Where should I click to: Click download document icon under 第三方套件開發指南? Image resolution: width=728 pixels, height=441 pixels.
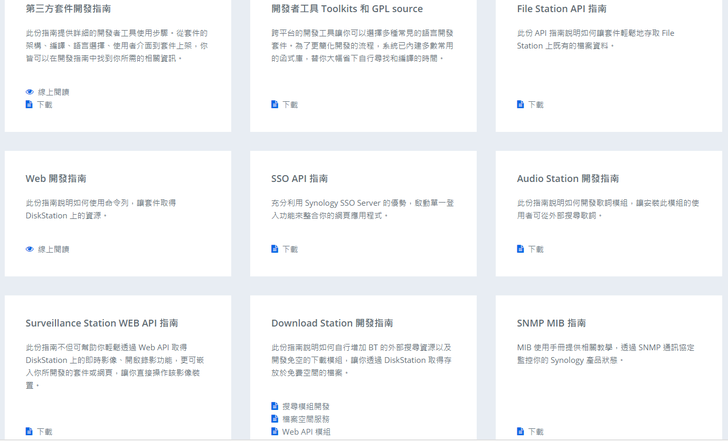[x=29, y=104]
